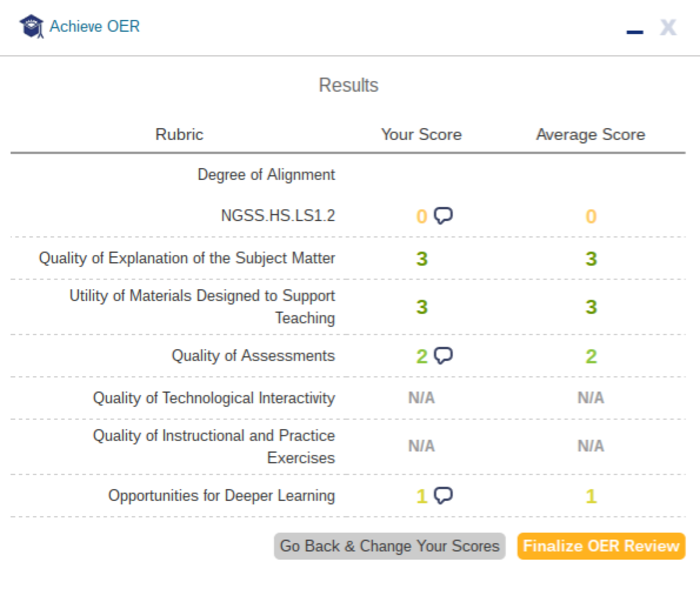Click Quality of Instructional and Practice Exercises
The width and height of the screenshot is (700, 602).
tap(214, 447)
